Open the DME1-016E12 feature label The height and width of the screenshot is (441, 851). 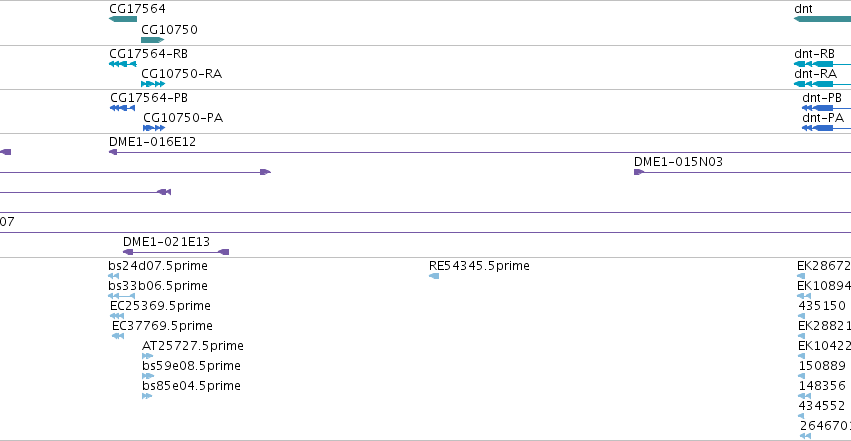coord(153,142)
